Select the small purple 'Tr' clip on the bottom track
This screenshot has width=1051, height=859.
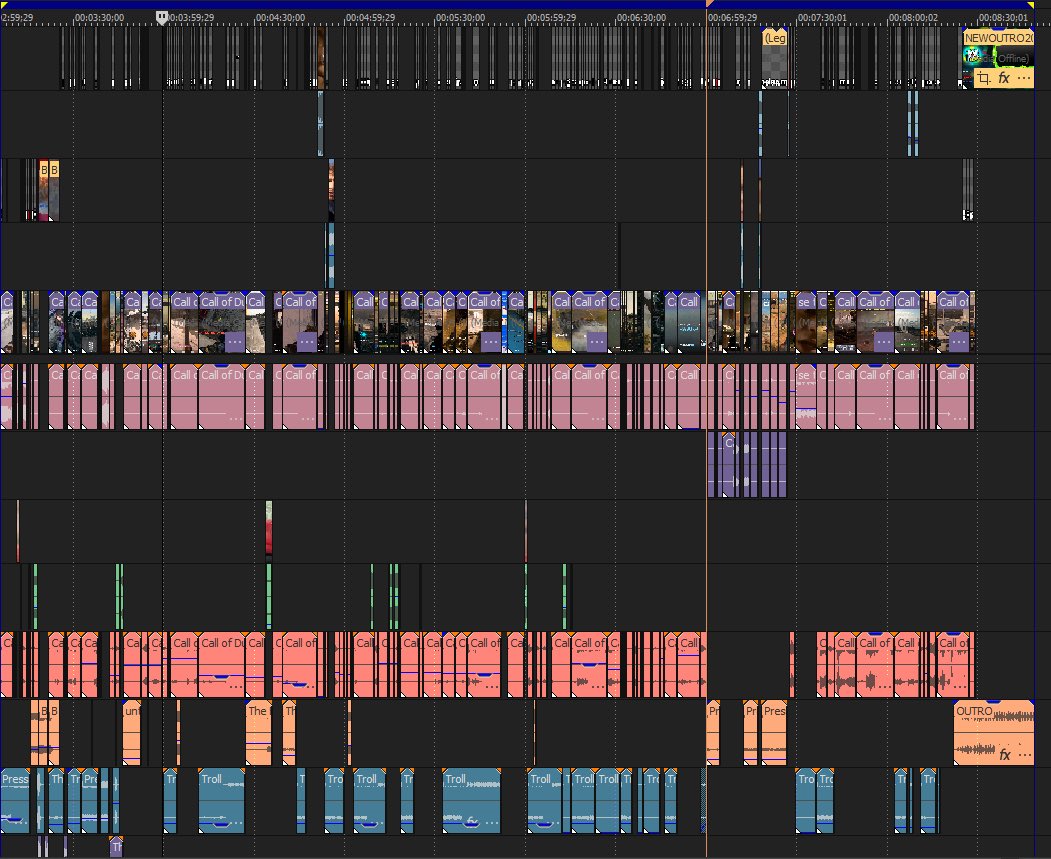coord(116,847)
